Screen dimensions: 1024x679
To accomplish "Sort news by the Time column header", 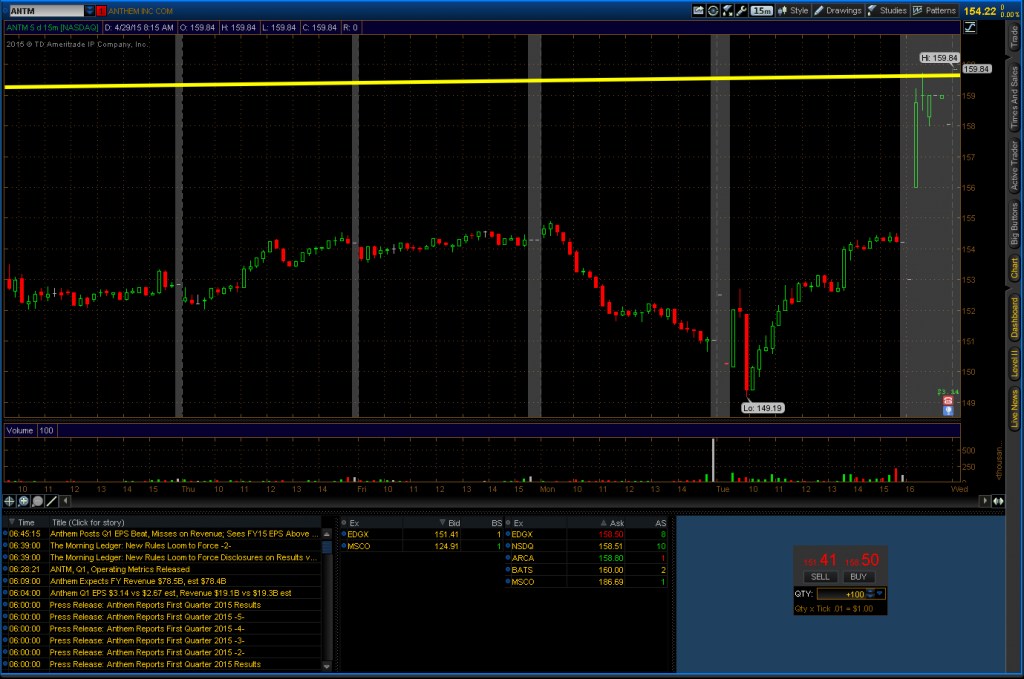I will (x=26, y=522).
